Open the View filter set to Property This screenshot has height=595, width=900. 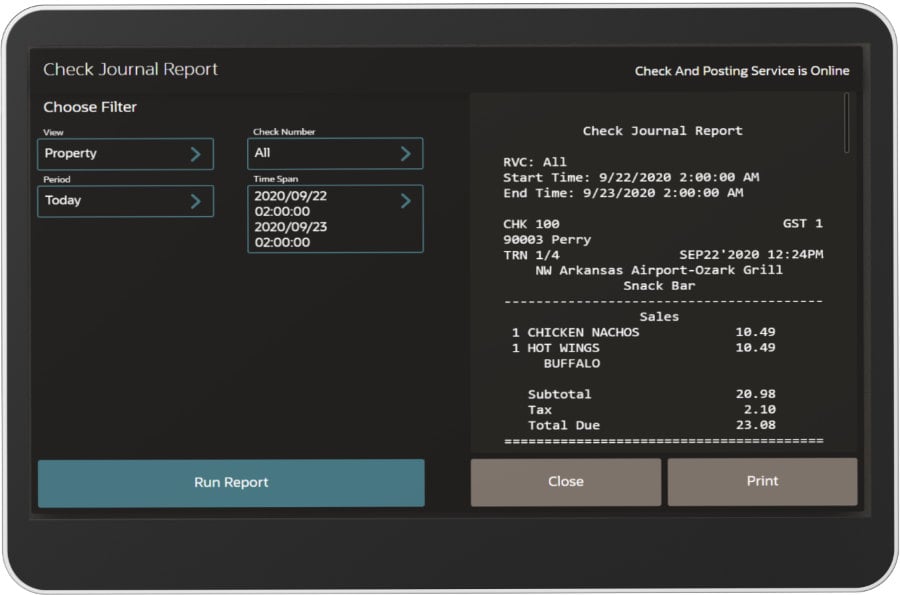(x=125, y=154)
